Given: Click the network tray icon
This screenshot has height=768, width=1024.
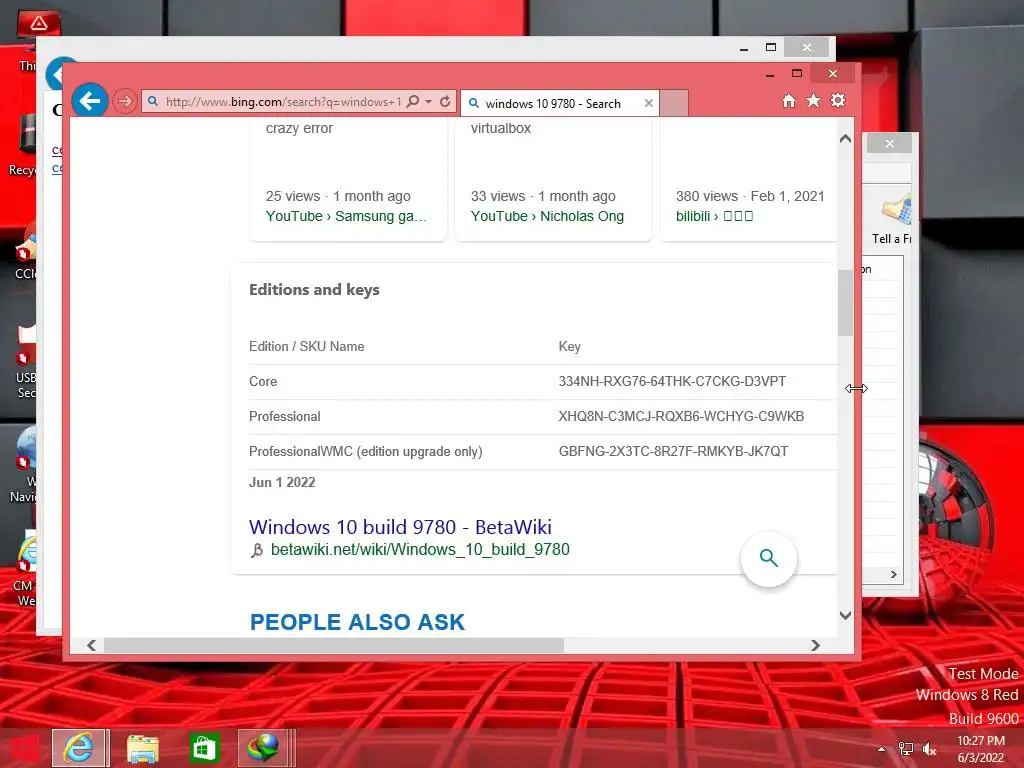Looking at the screenshot, I should pos(905,749).
